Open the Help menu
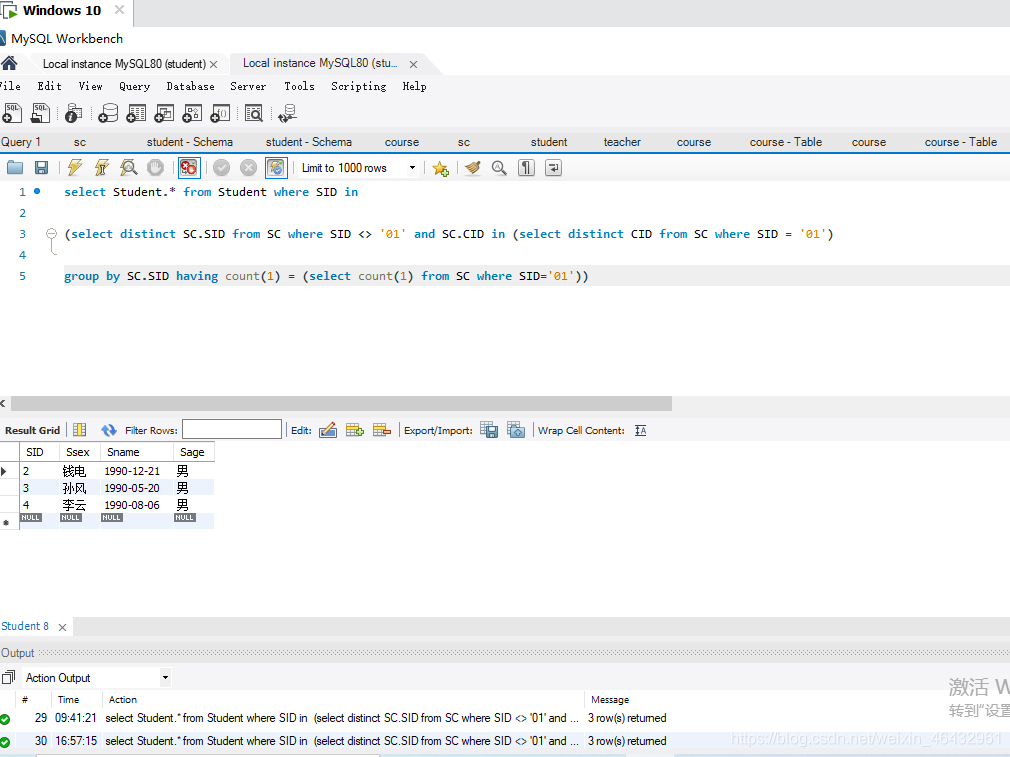The image size is (1010, 757). click(x=414, y=86)
